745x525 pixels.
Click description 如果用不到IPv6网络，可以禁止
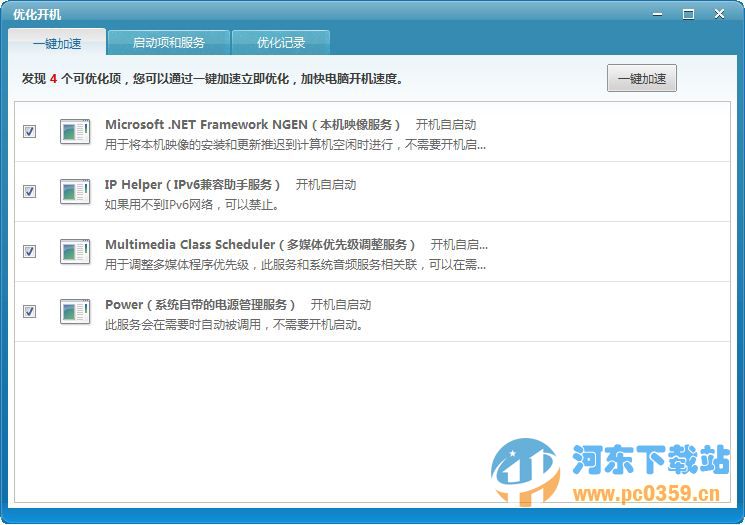[x=191, y=205]
